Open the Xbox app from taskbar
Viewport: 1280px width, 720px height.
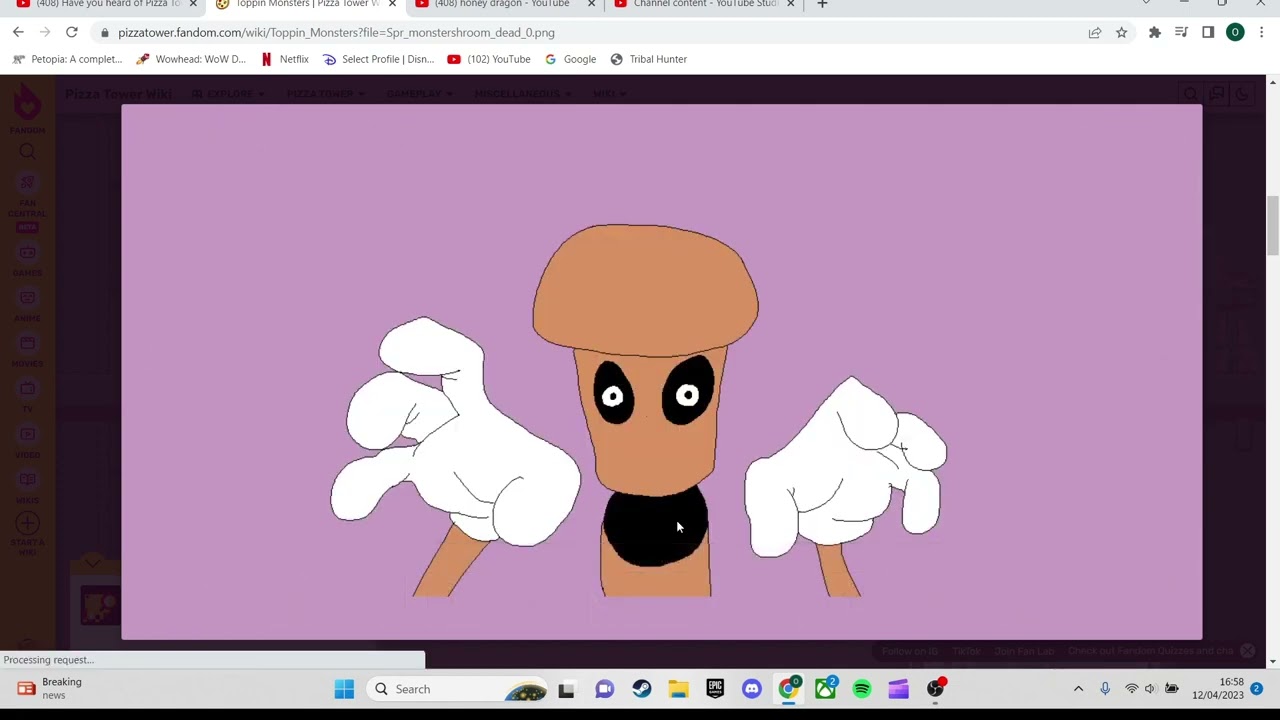(x=825, y=689)
